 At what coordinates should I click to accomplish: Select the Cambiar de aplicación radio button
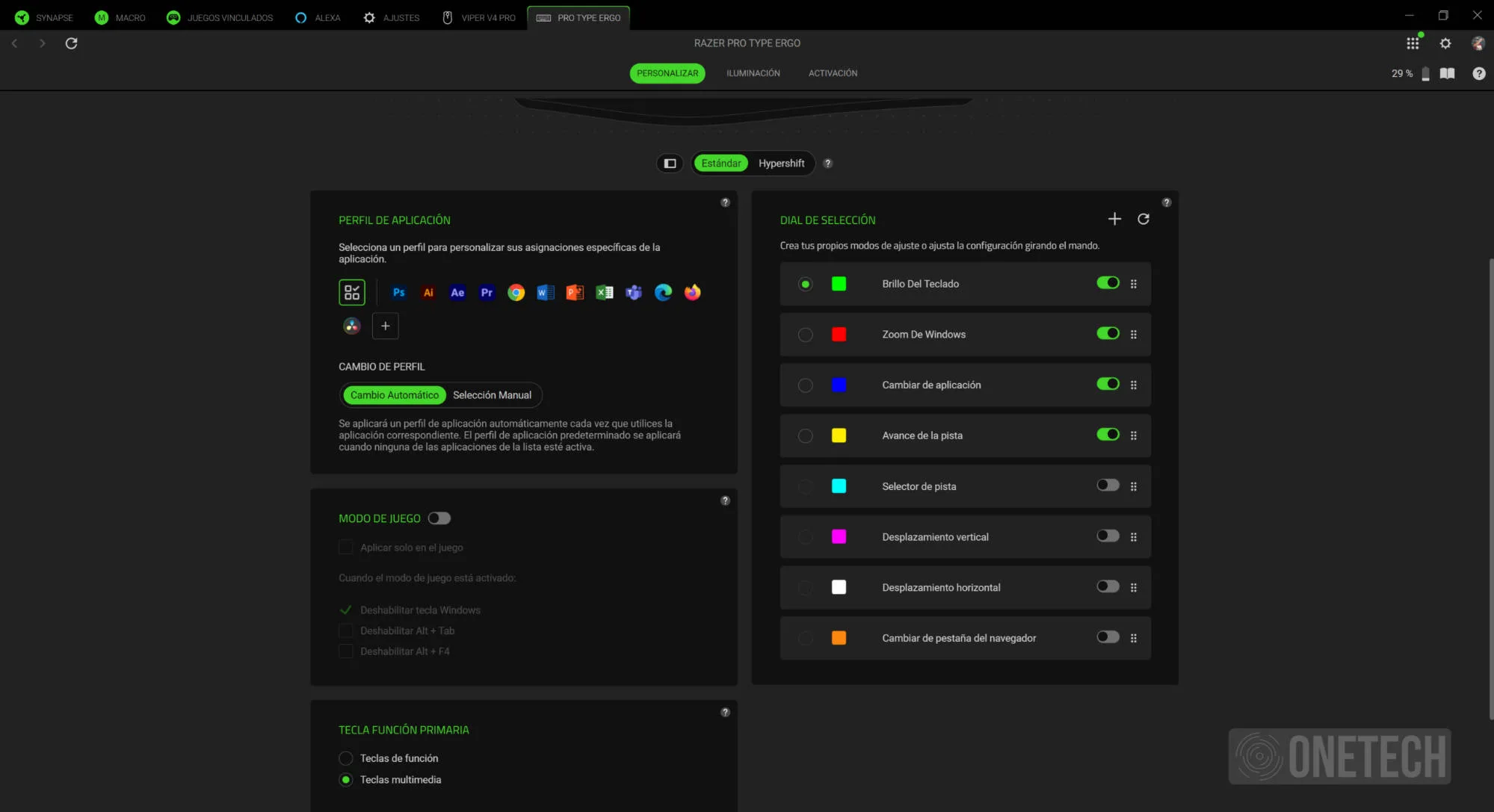[x=805, y=385]
